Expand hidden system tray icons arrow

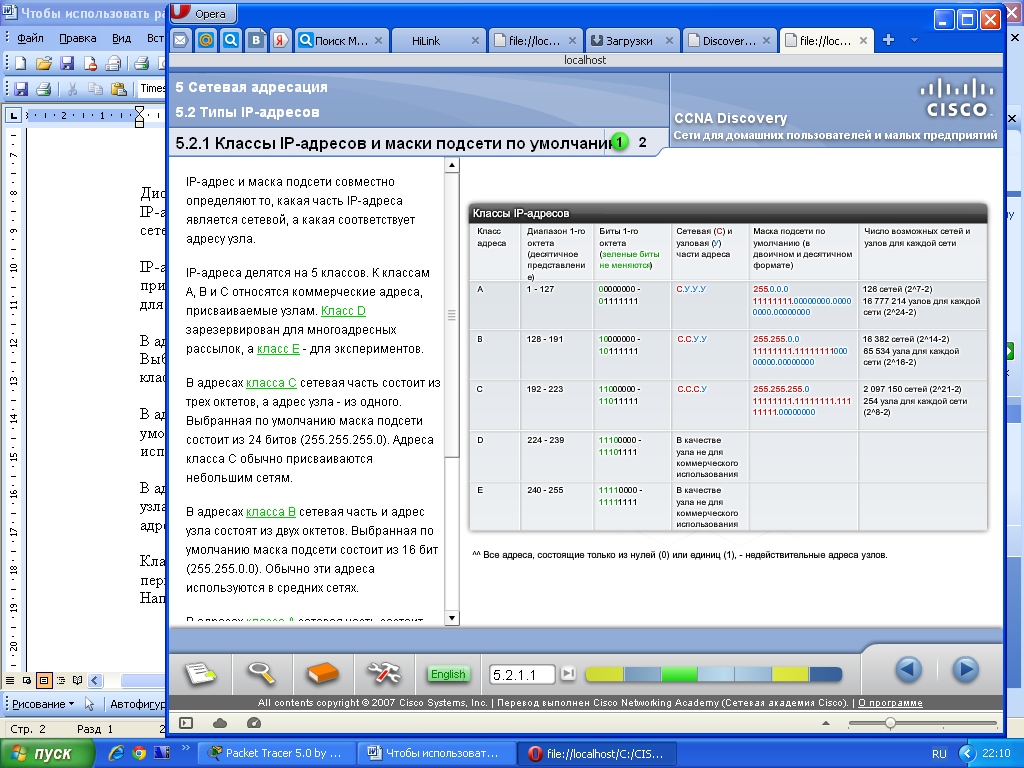pos(967,753)
